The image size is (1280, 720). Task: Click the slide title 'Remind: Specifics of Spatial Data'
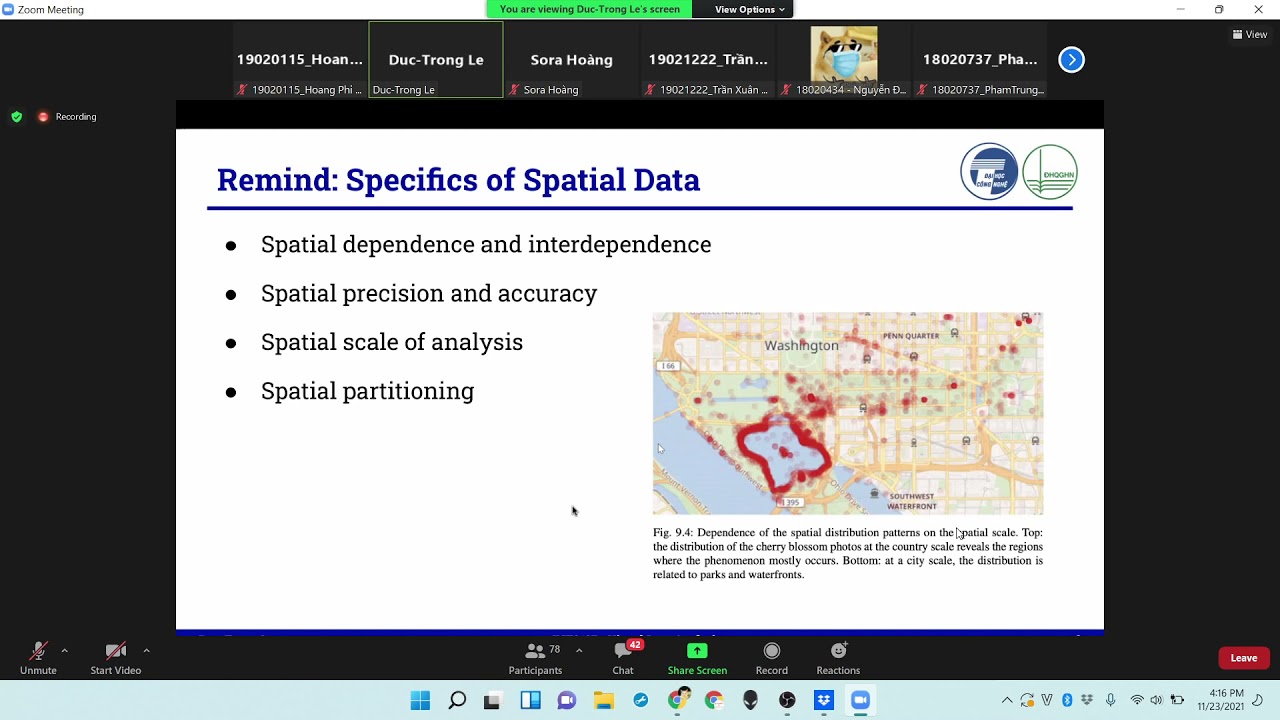coord(458,180)
